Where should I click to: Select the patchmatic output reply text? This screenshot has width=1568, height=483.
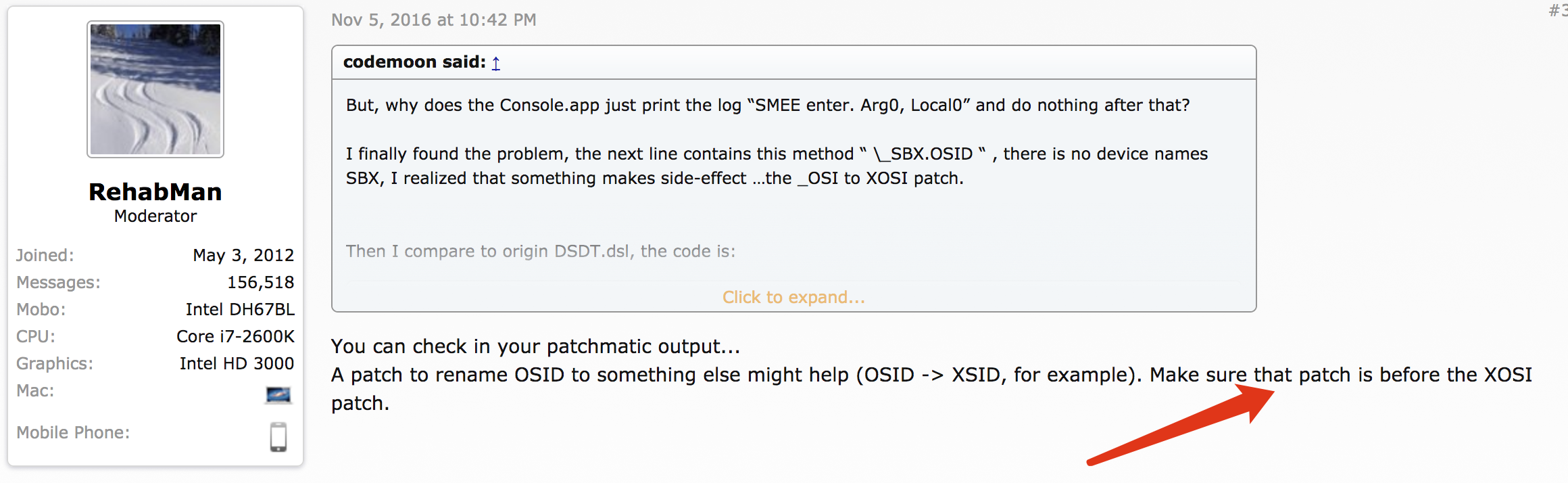(534, 346)
